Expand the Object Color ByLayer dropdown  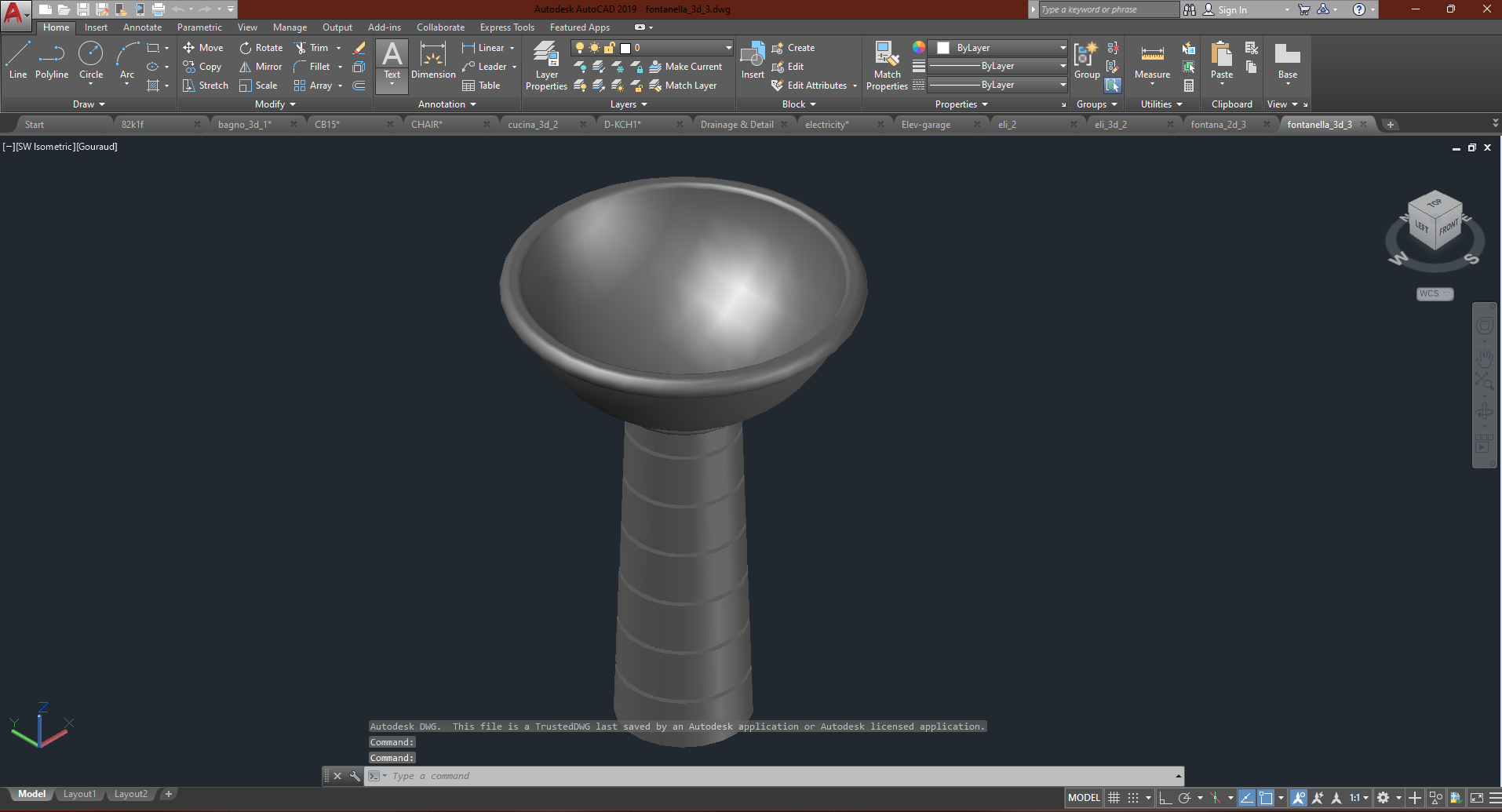(x=1004, y=48)
